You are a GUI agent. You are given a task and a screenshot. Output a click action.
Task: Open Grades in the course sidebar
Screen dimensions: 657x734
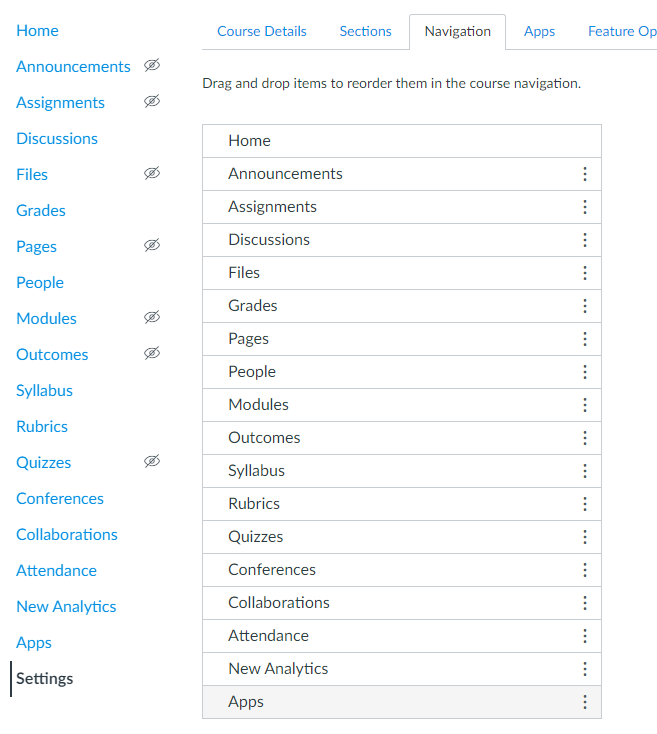41,210
